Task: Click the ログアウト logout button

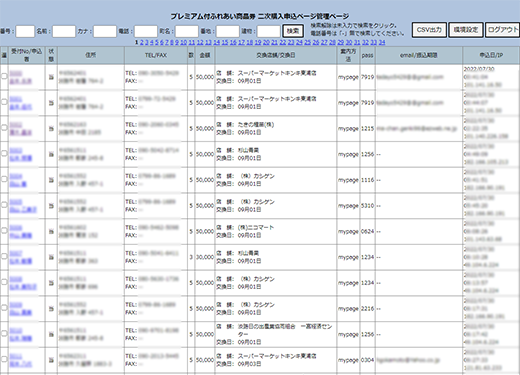Action: click(x=503, y=30)
